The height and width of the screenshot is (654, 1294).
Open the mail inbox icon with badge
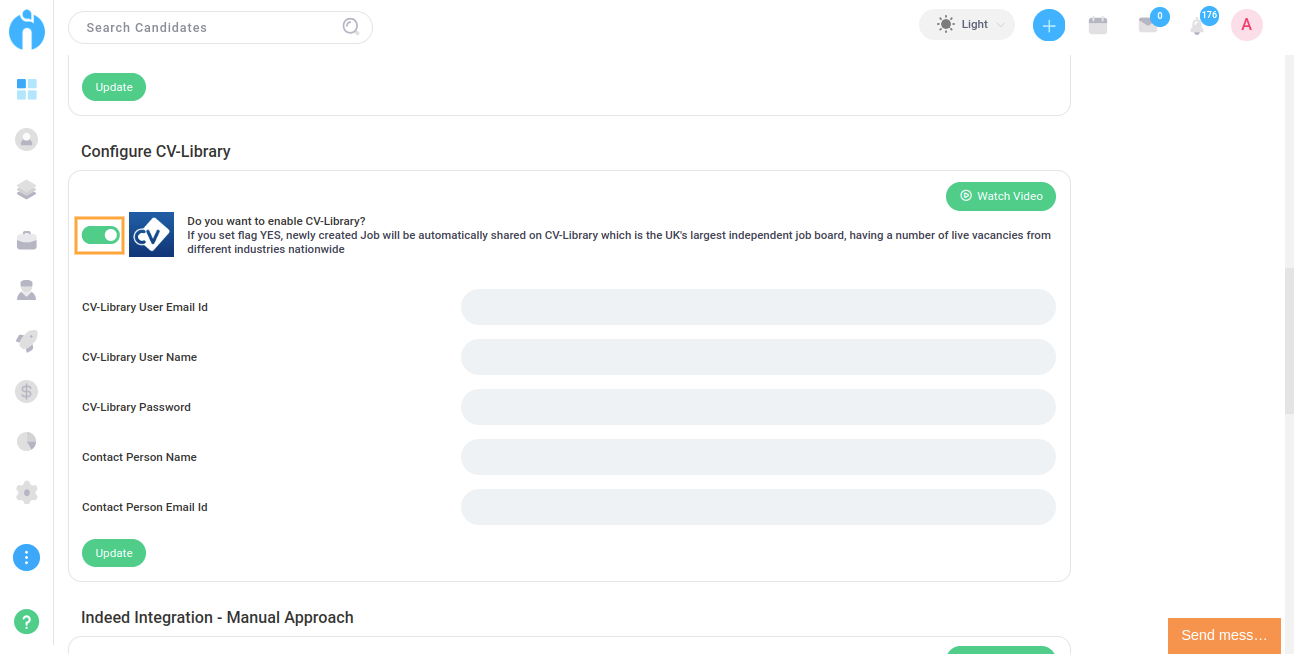coord(1148,26)
